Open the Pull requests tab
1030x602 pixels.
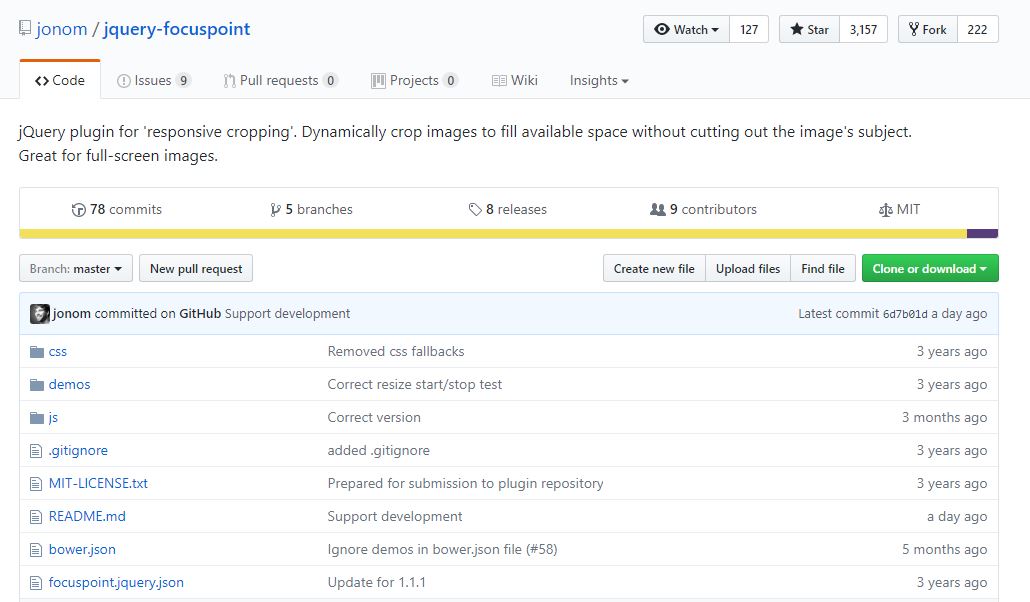280,80
